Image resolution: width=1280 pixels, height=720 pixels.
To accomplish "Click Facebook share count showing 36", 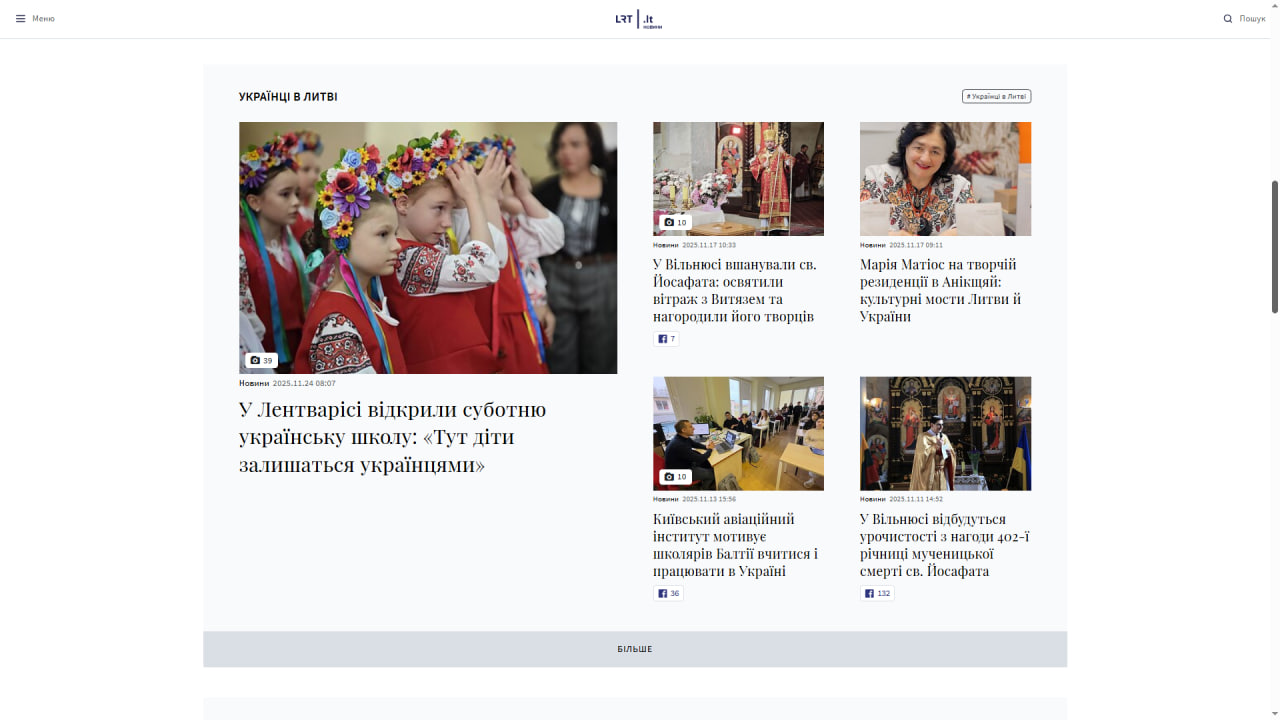I will click(x=668, y=594).
